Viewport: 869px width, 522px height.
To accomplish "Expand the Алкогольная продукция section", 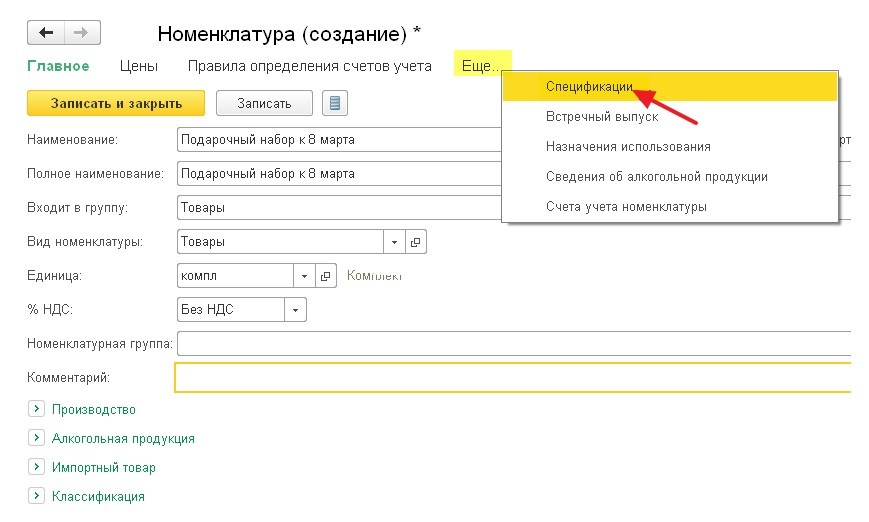I will pos(36,438).
